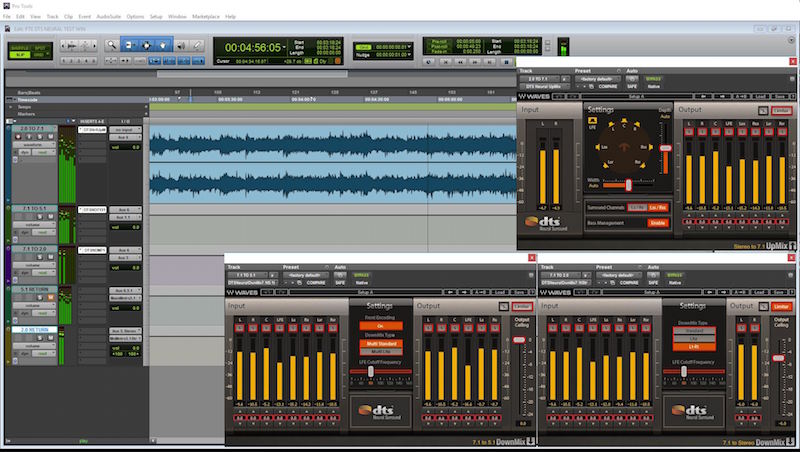Solo the L output channel in UpMix
This screenshot has height=452, width=800.
[689, 132]
